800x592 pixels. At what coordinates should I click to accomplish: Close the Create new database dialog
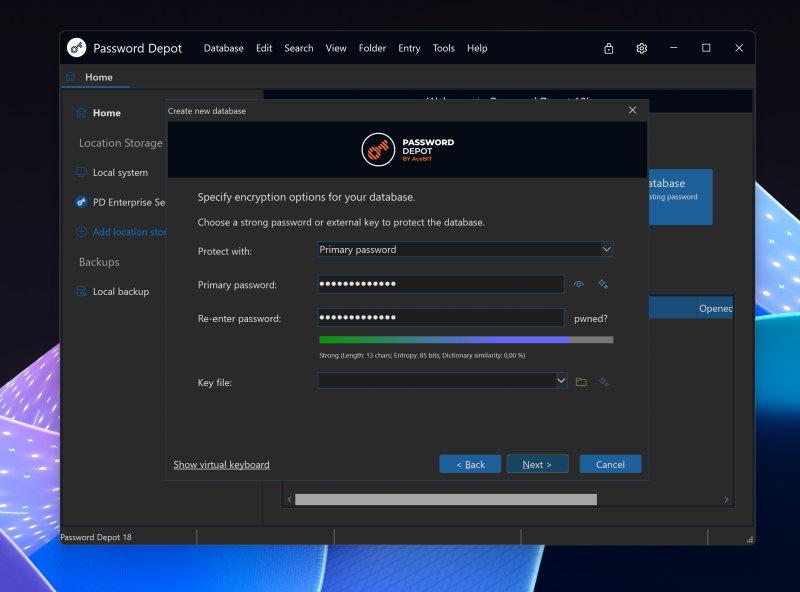(632, 110)
